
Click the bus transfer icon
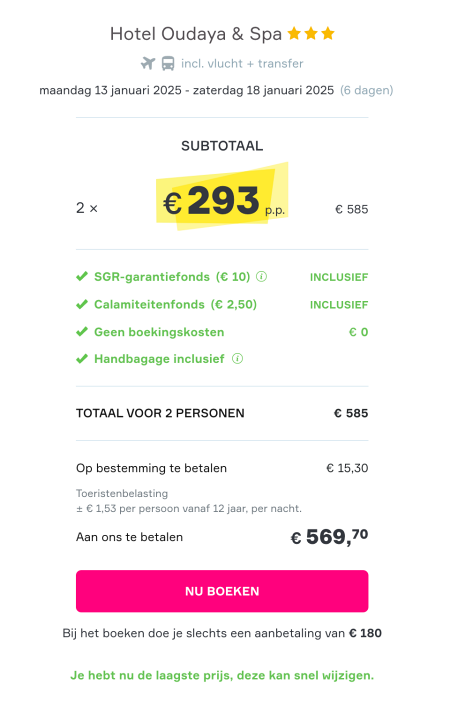click(x=167, y=63)
